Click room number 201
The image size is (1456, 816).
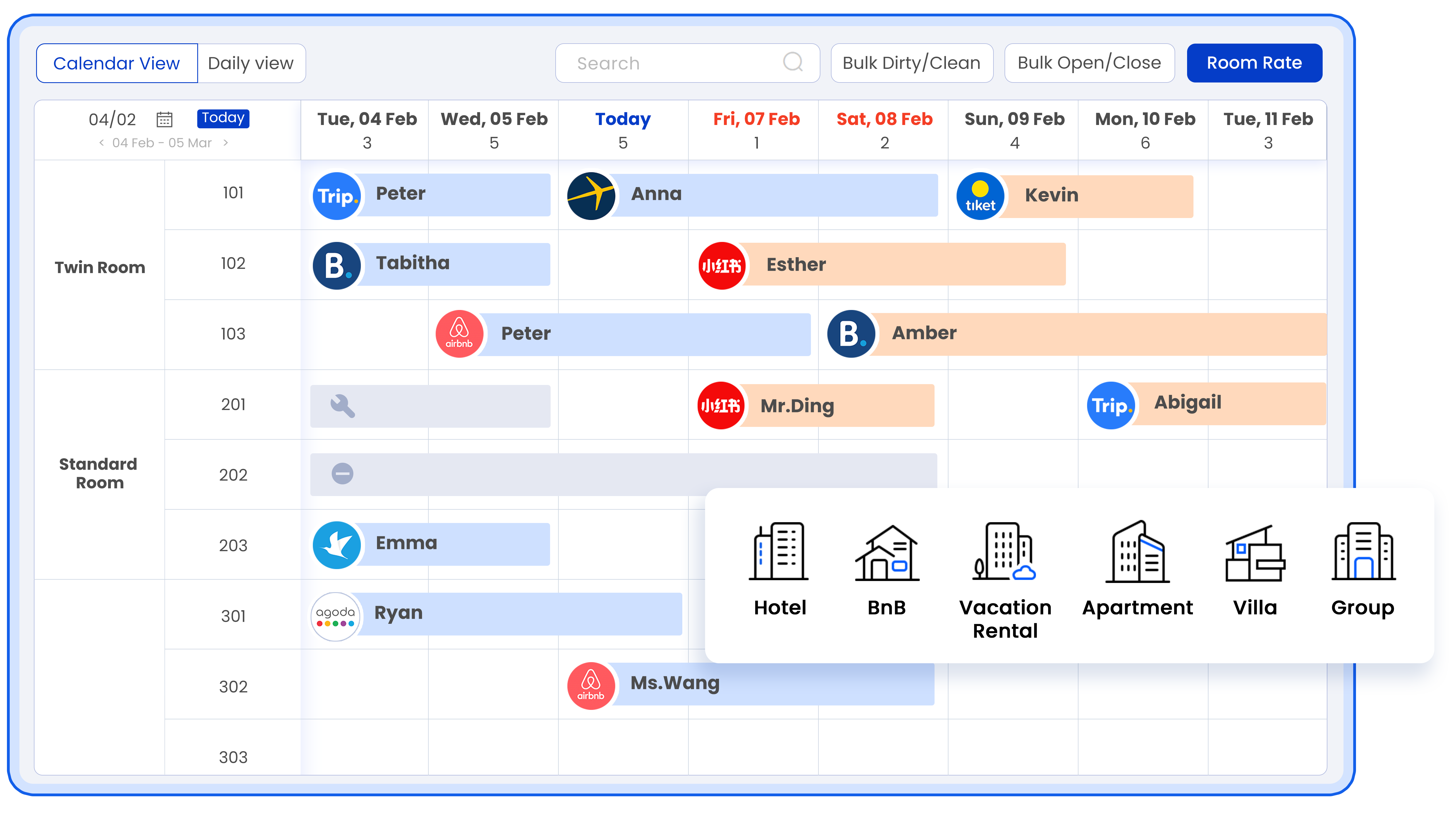(233, 405)
